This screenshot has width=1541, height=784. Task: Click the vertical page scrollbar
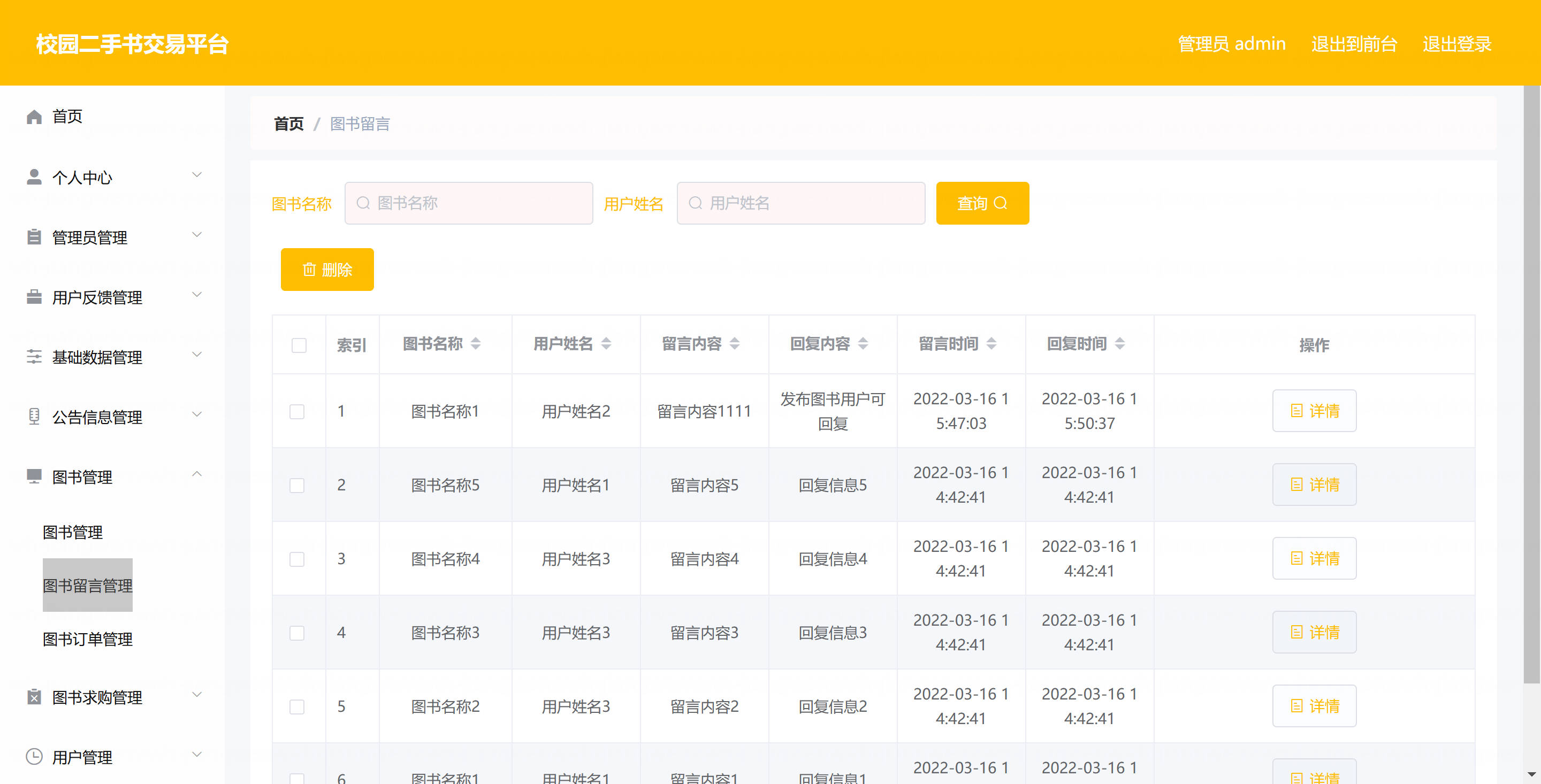pyautogui.click(x=1531, y=386)
